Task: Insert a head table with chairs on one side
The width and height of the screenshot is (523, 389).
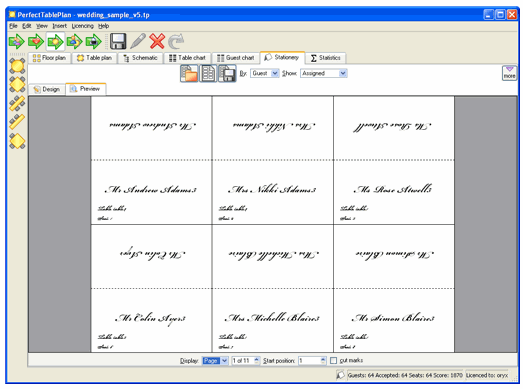Action: [17, 122]
